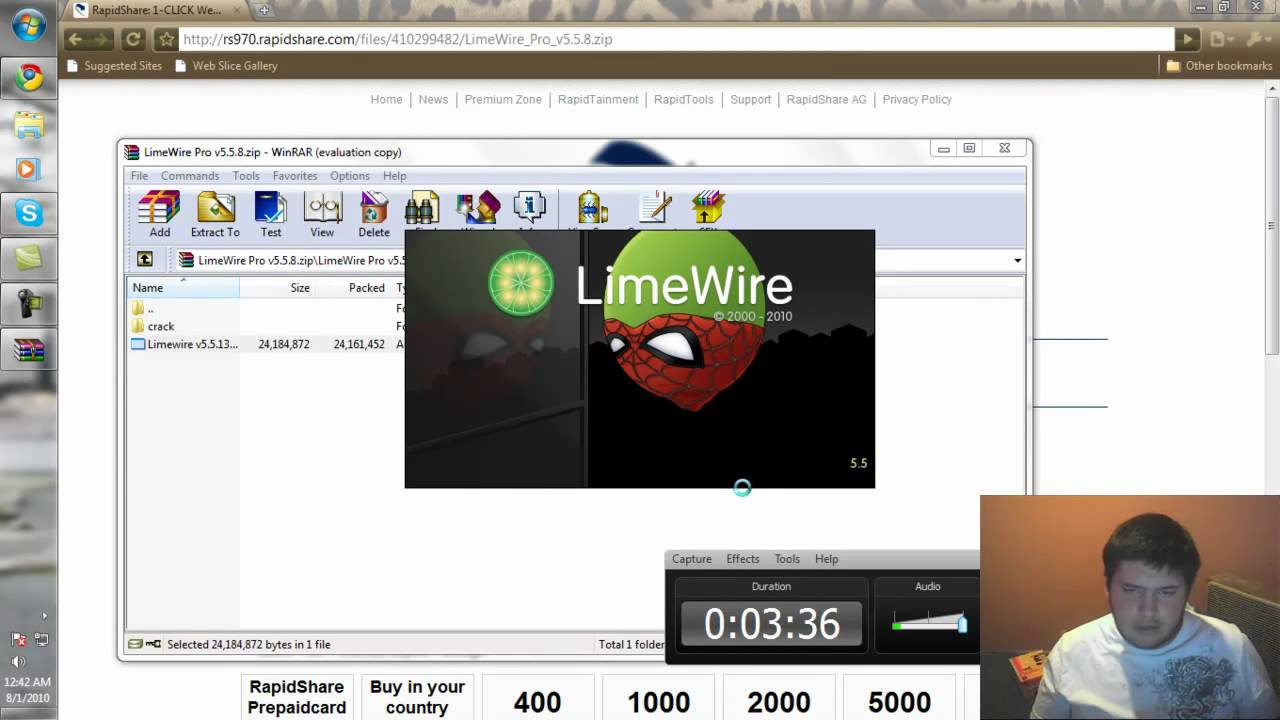
Task: Reload the RapidShare page
Action: [132, 40]
